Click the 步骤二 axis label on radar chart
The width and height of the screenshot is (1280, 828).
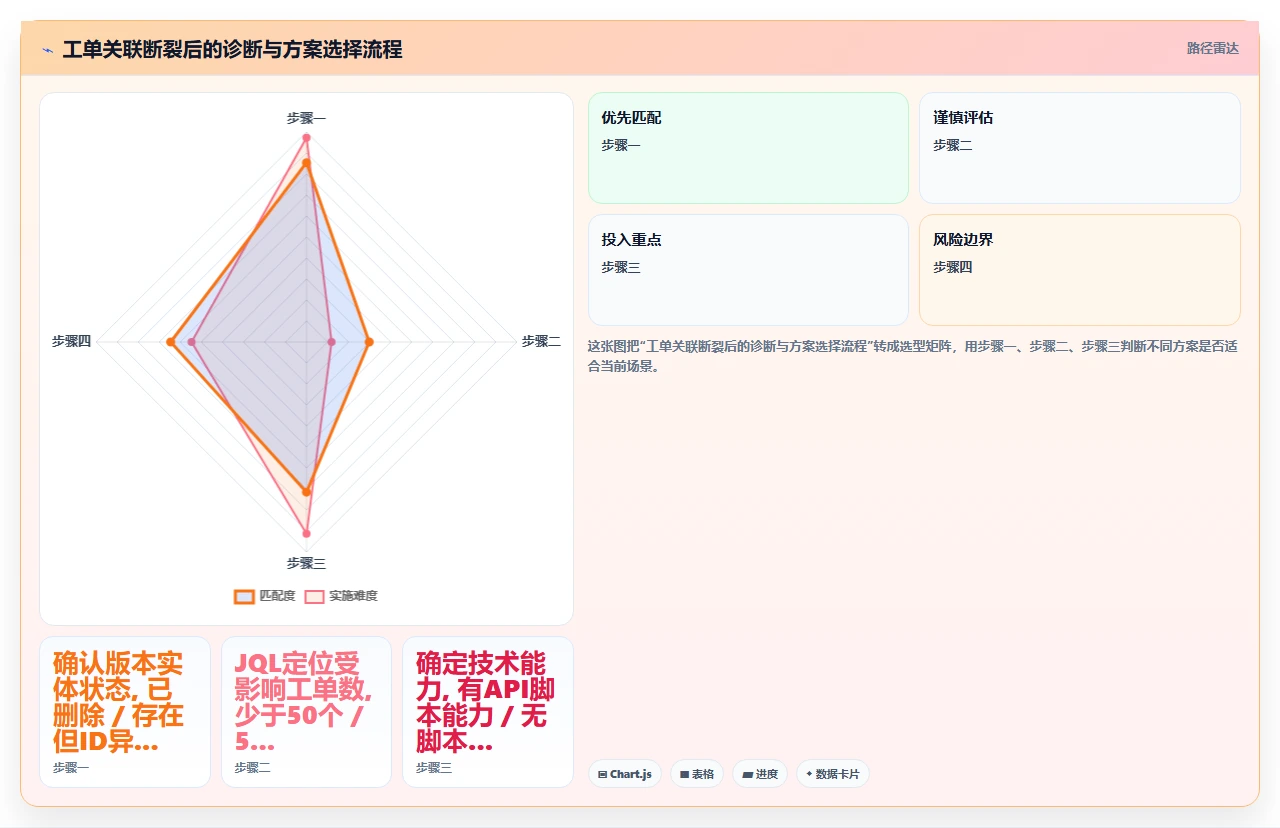pyautogui.click(x=541, y=341)
